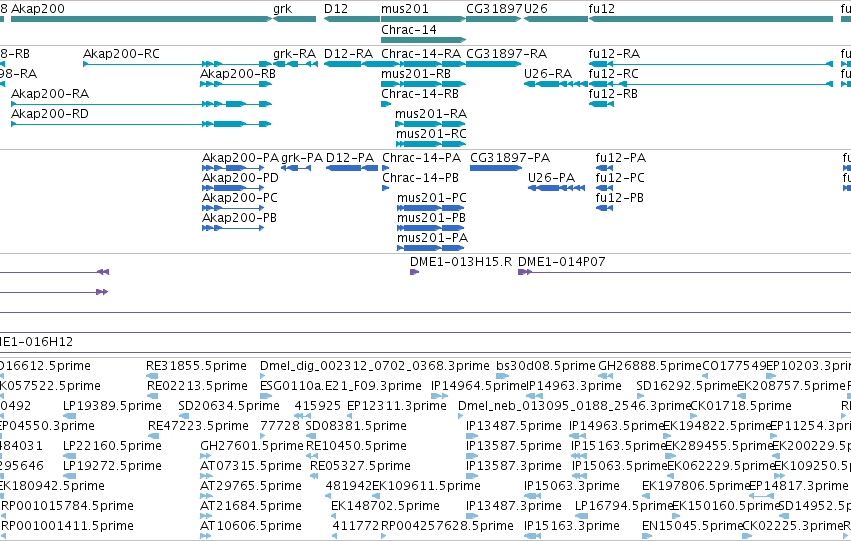
Task: Click the ESG0110a.E21_F09.3prime label
Action: [341, 386]
